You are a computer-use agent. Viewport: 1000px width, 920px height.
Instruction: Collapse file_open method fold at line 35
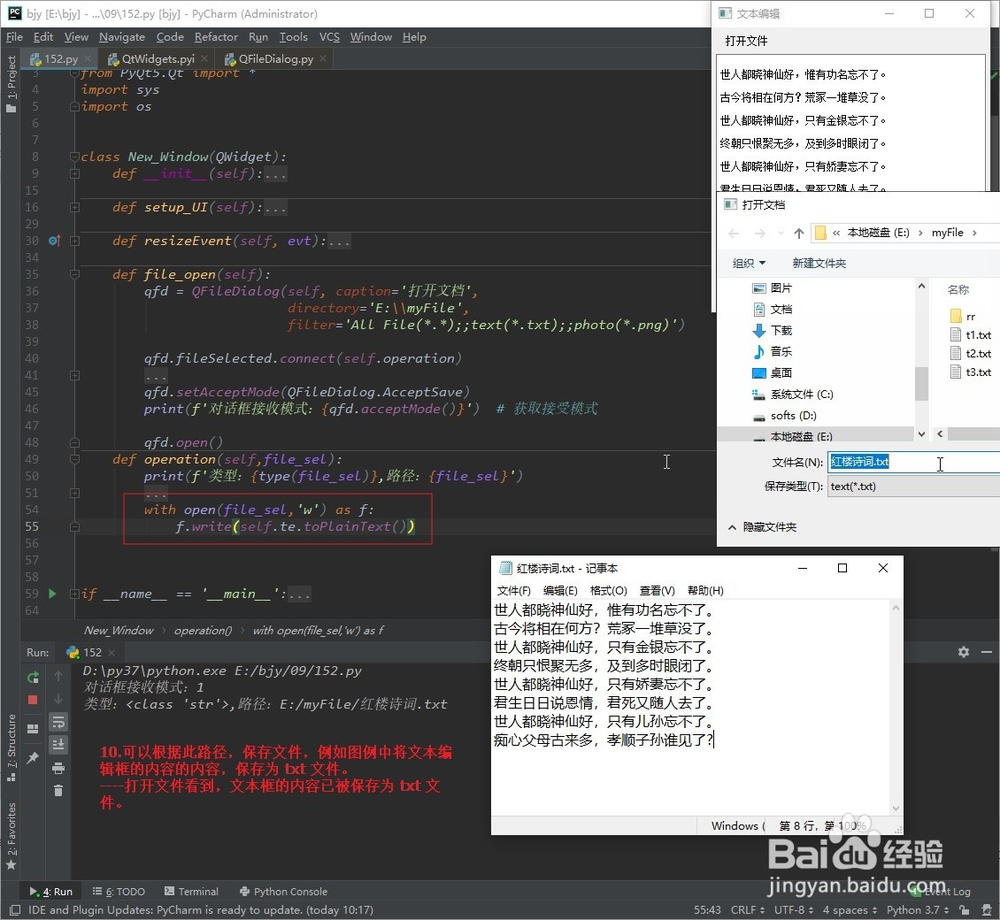pyautogui.click(x=74, y=274)
